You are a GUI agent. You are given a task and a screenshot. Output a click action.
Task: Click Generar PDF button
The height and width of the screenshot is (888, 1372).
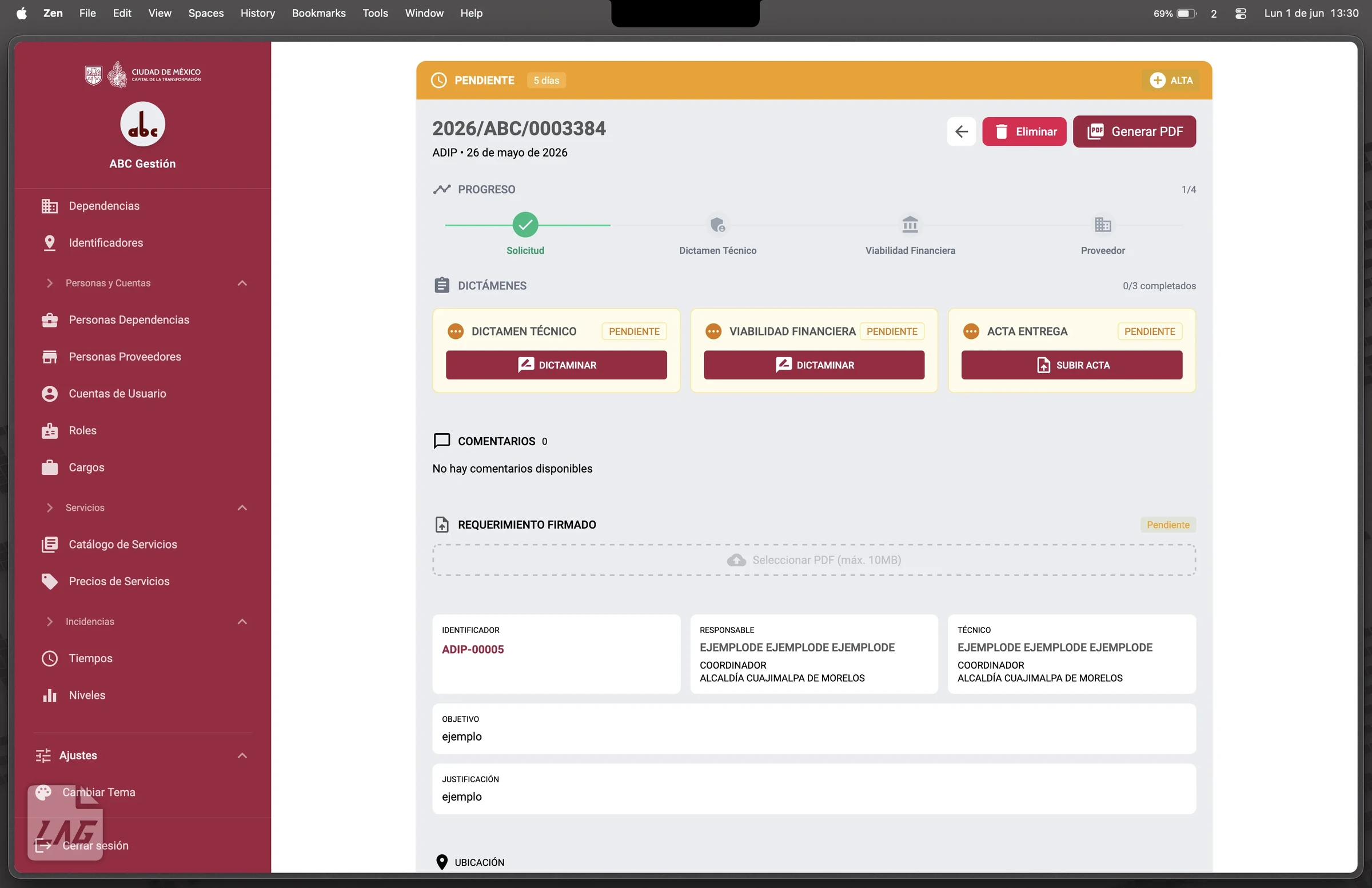tap(1134, 132)
